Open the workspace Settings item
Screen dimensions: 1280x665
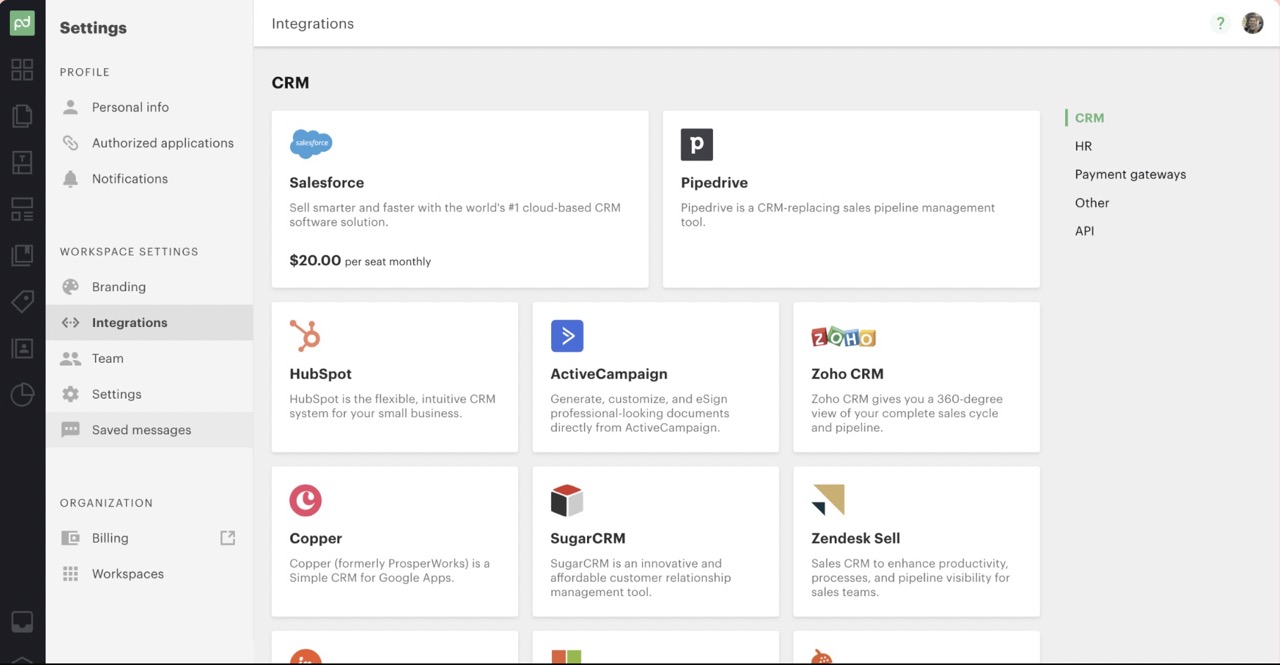point(149,394)
